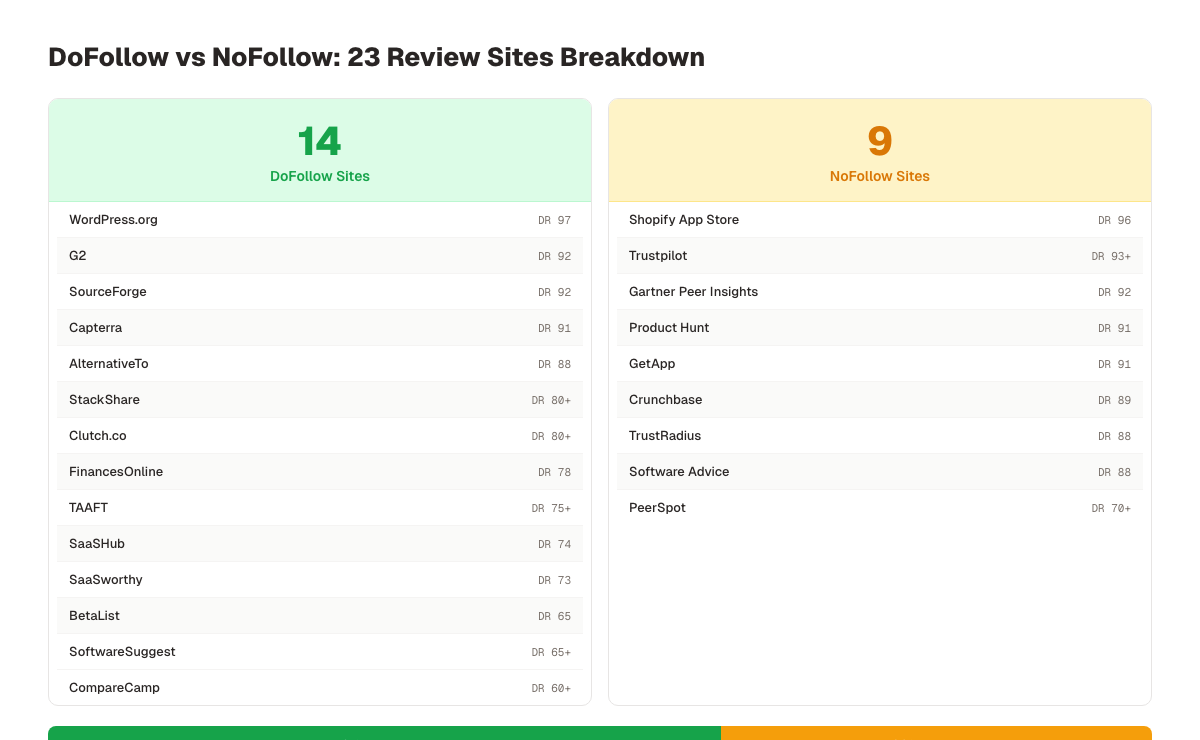Click the page title DoFollow vs NoFollow heading
The height and width of the screenshot is (740, 1200).
[x=376, y=57]
